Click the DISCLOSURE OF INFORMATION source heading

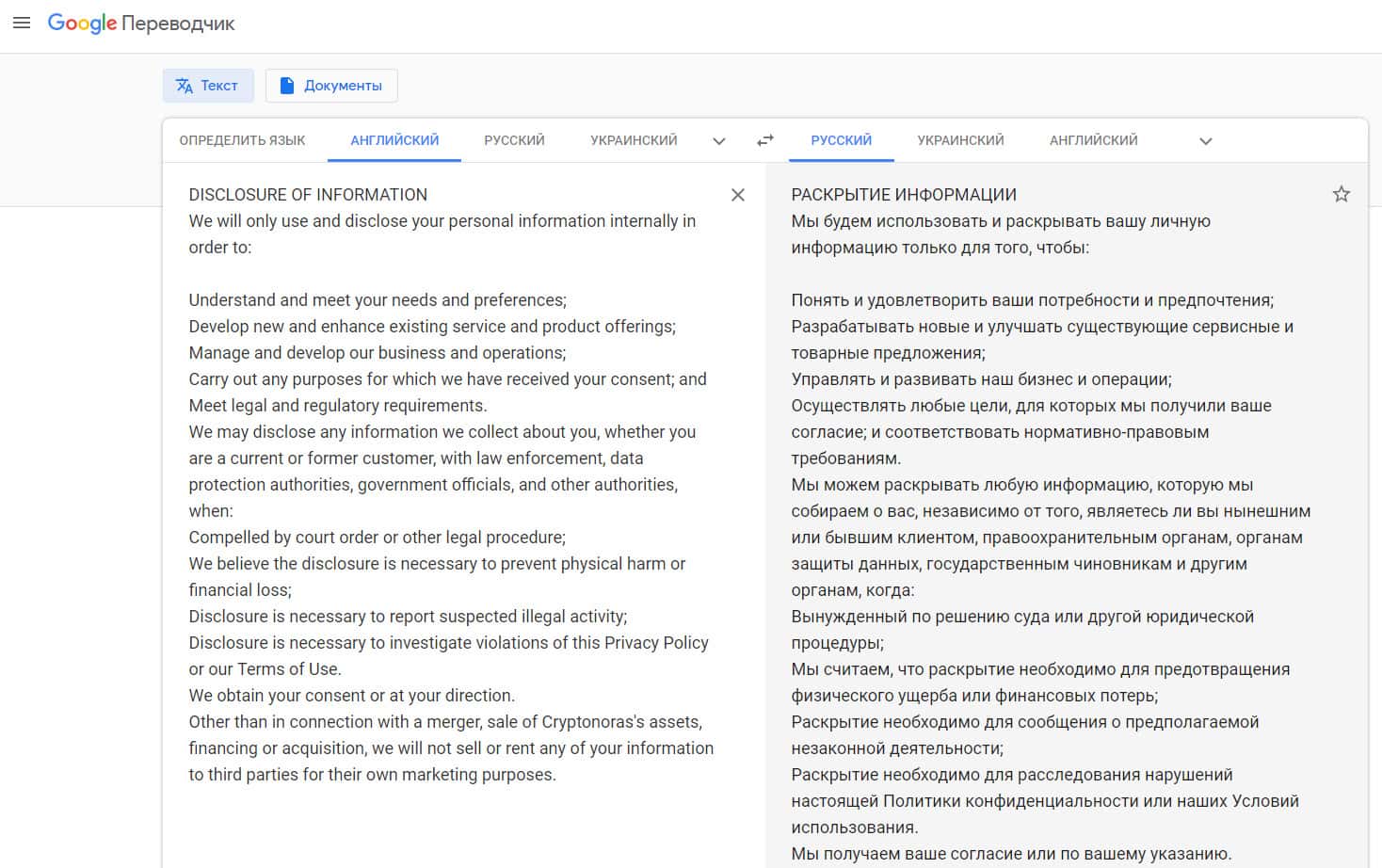coord(308,195)
